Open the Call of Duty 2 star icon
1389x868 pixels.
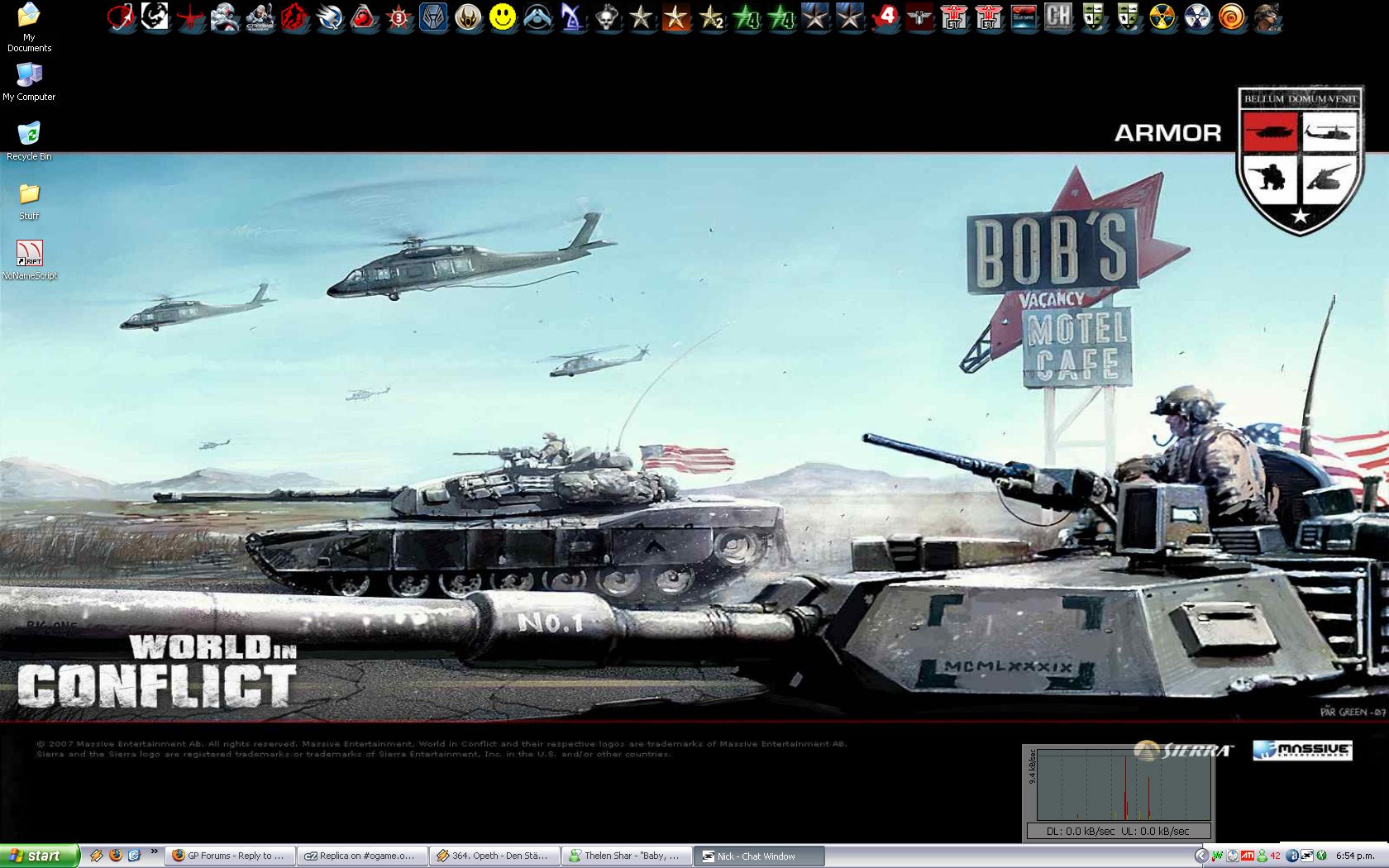click(x=711, y=17)
